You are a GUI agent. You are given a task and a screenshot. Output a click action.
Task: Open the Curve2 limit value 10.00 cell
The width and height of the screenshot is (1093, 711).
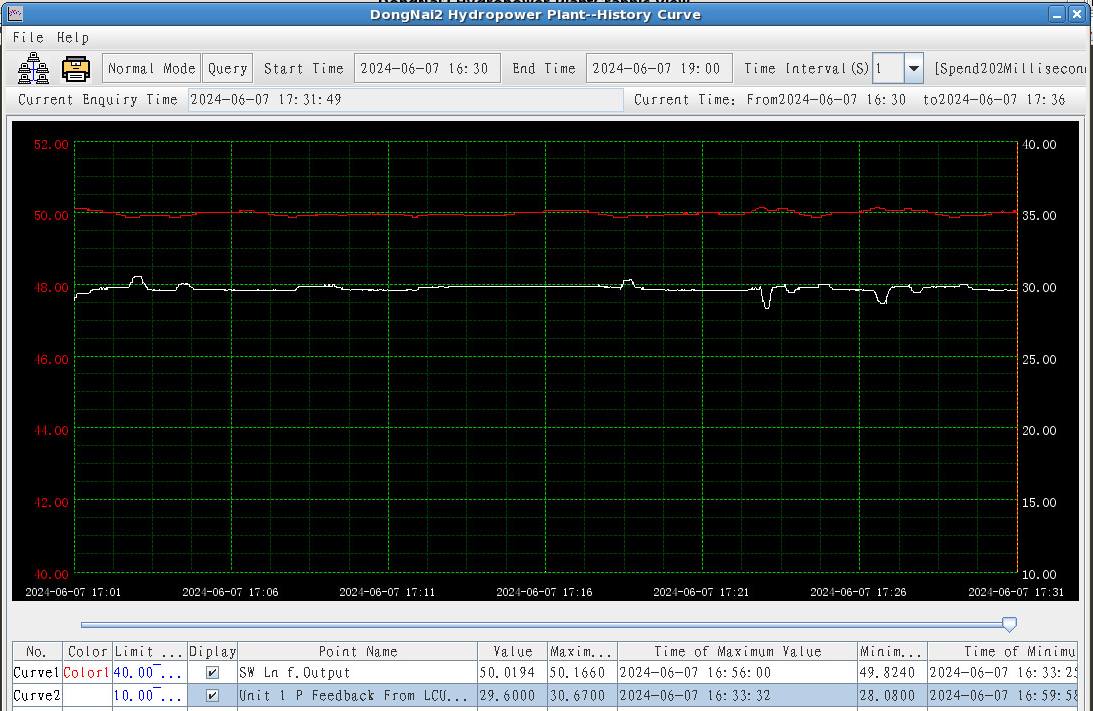[149, 695]
